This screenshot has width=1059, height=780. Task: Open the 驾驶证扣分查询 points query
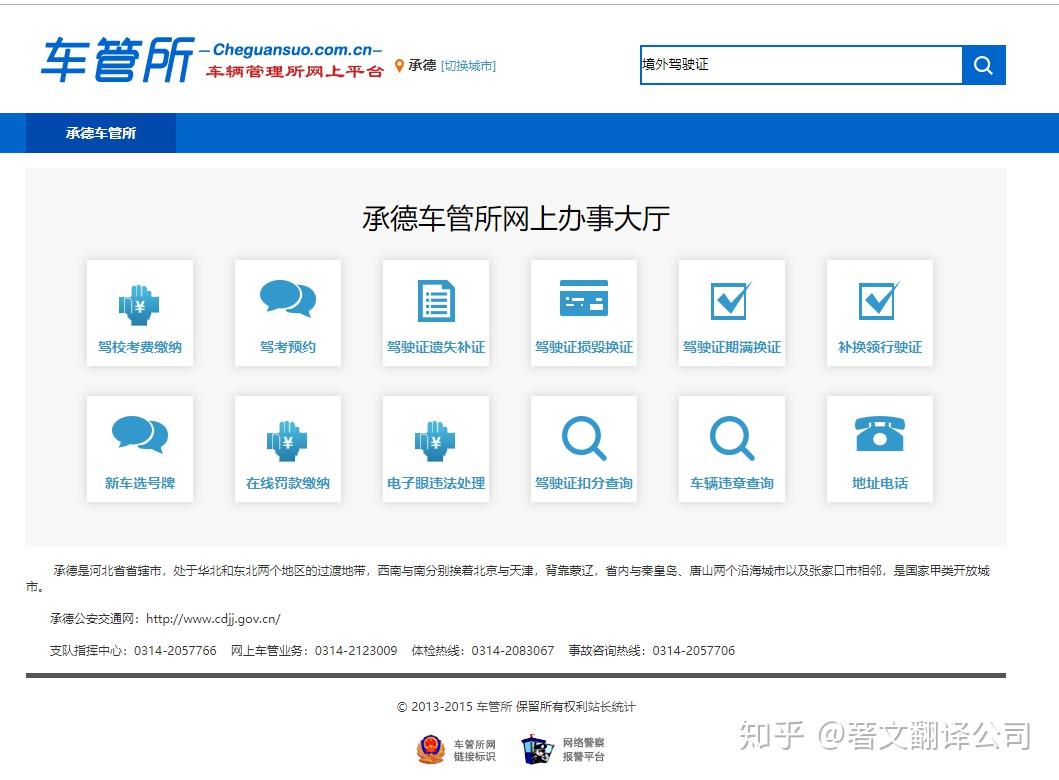click(x=583, y=448)
